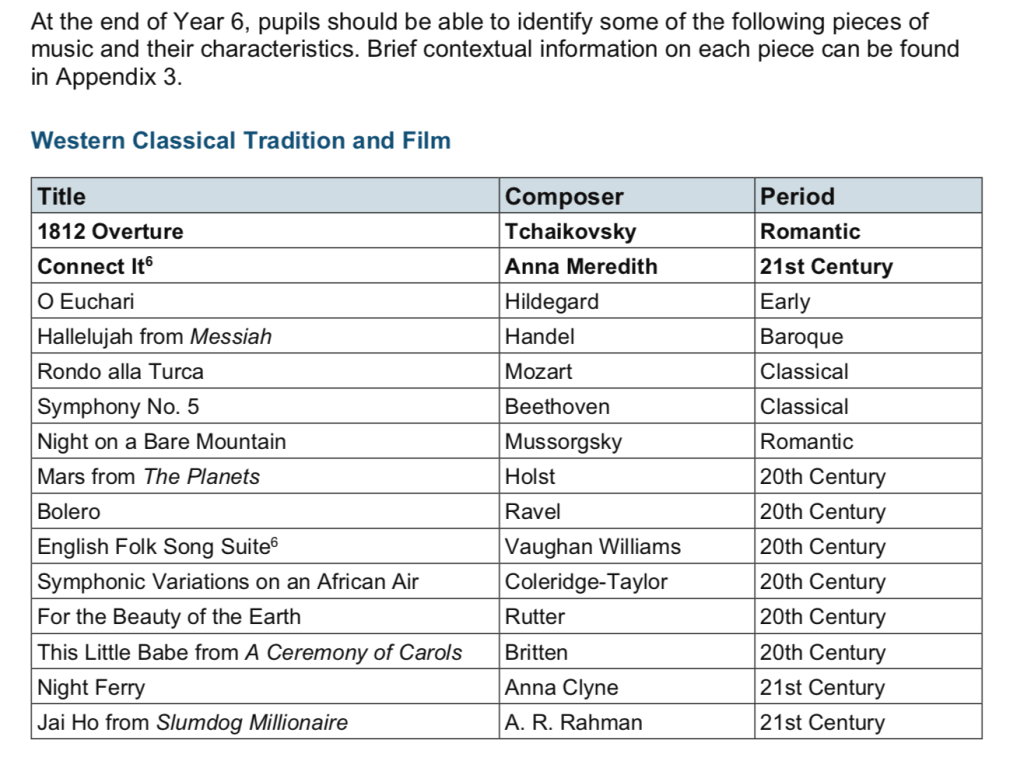Click the 'Period' column header
The width and height of the screenshot is (1024, 775).
(x=797, y=196)
